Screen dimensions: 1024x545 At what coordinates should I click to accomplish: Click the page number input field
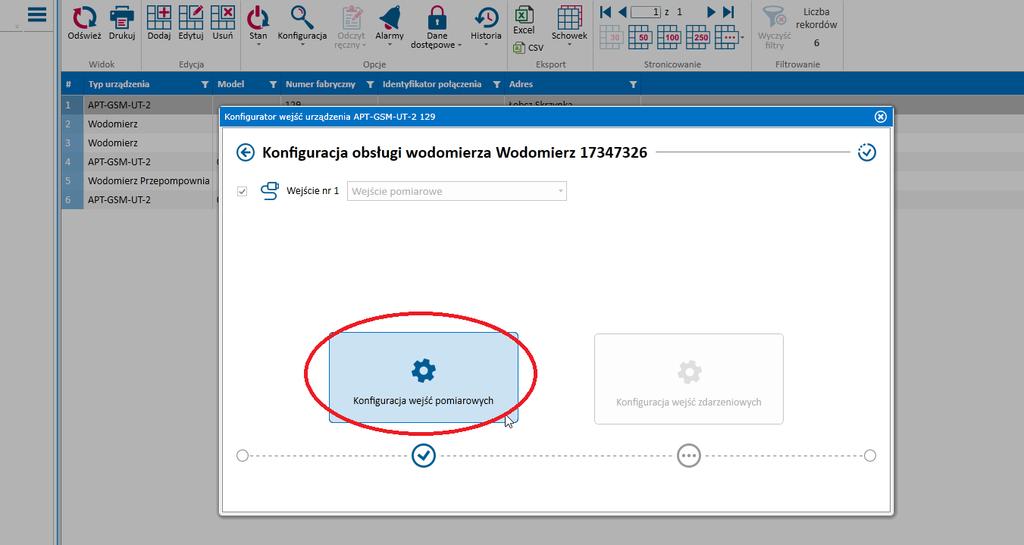pos(646,12)
